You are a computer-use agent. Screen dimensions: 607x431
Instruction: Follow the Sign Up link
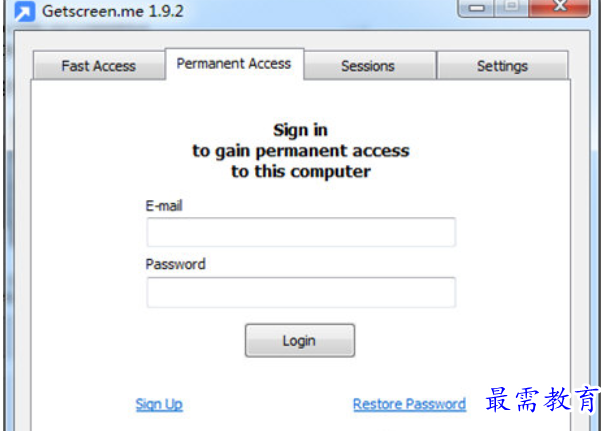[159, 404]
